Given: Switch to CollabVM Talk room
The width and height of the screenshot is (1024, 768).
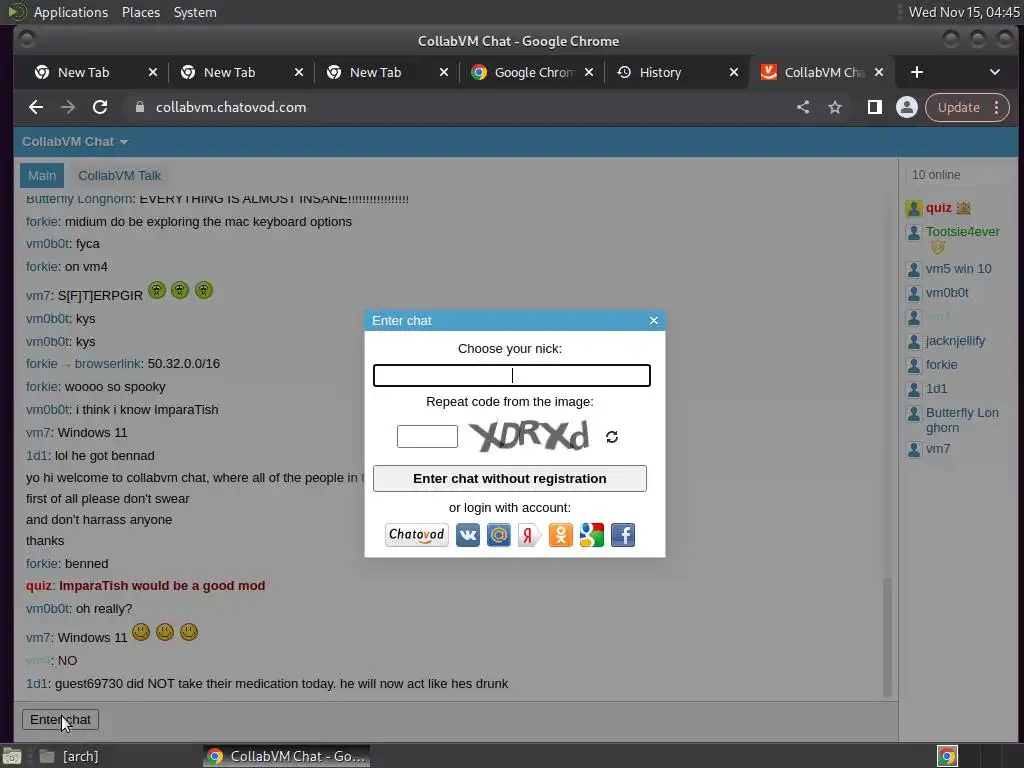Looking at the screenshot, I should click(x=120, y=176).
